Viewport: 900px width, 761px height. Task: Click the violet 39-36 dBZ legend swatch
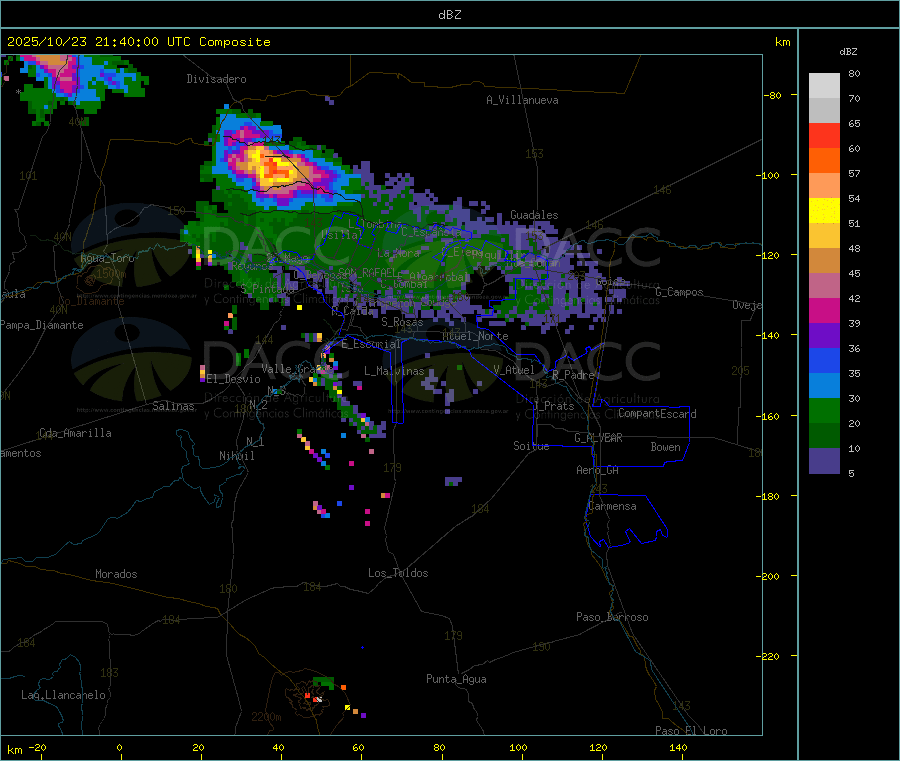tap(824, 336)
